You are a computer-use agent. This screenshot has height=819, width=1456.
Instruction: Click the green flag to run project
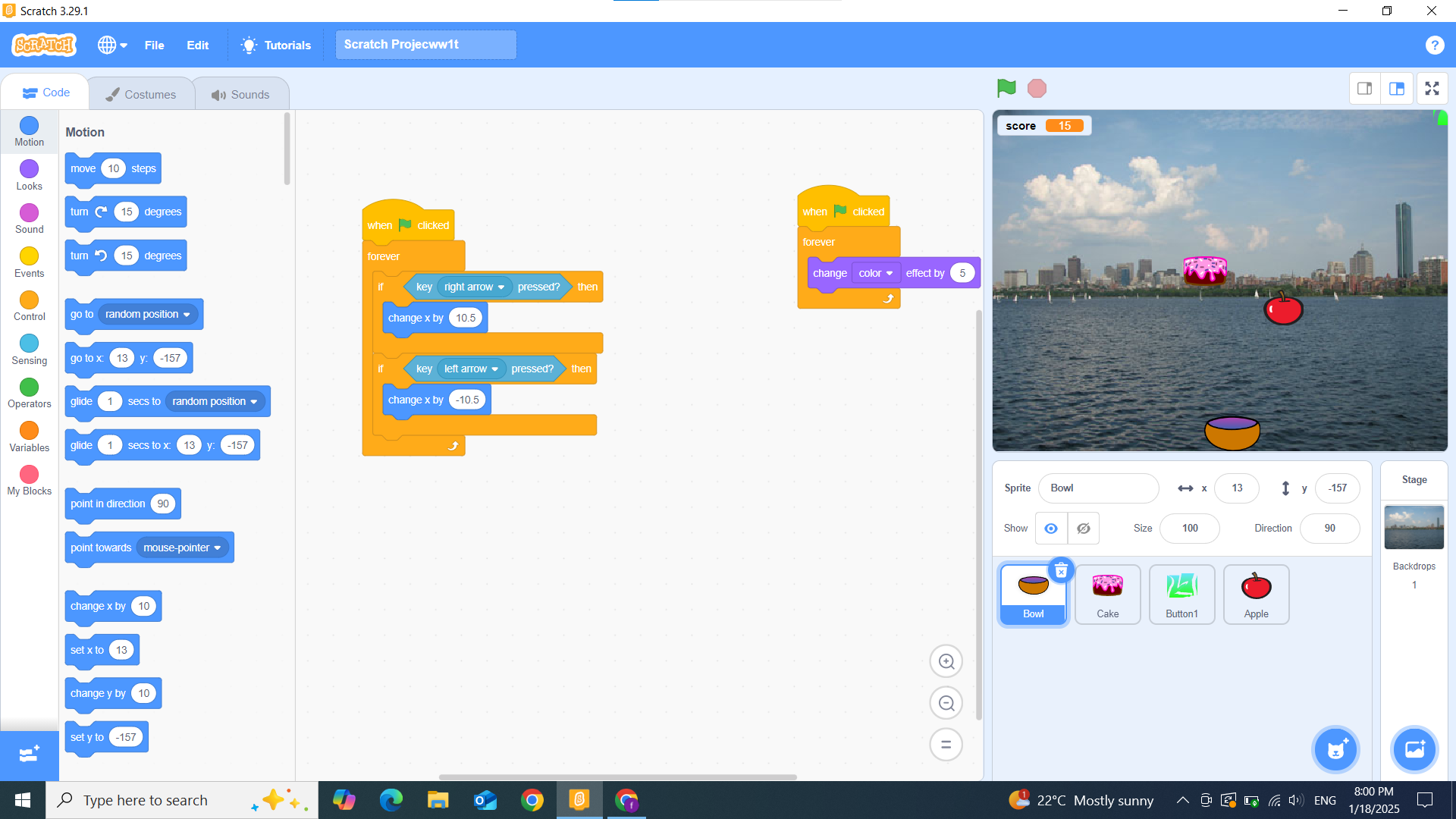(1006, 89)
